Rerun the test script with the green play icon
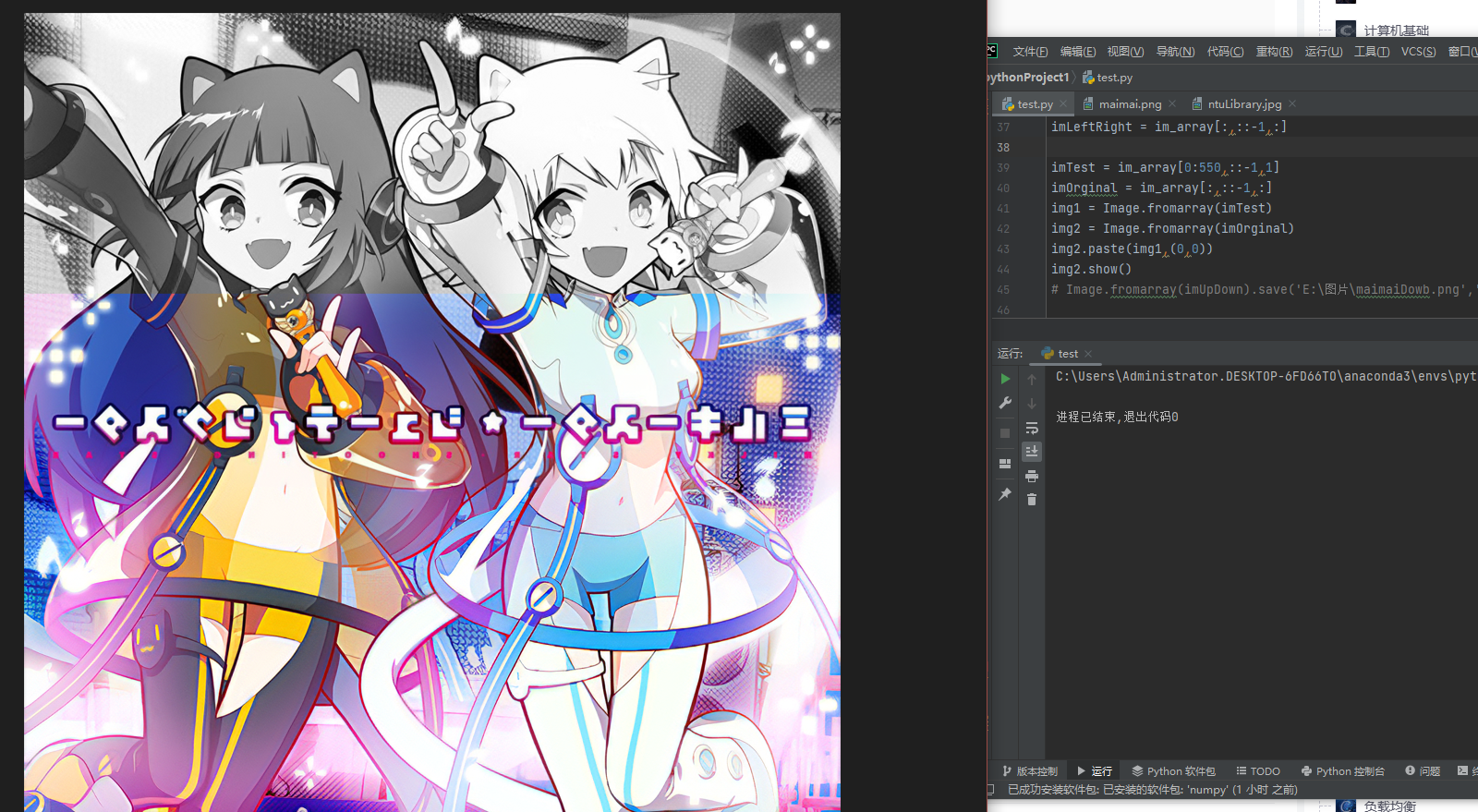This screenshot has width=1478, height=812. (1005, 379)
